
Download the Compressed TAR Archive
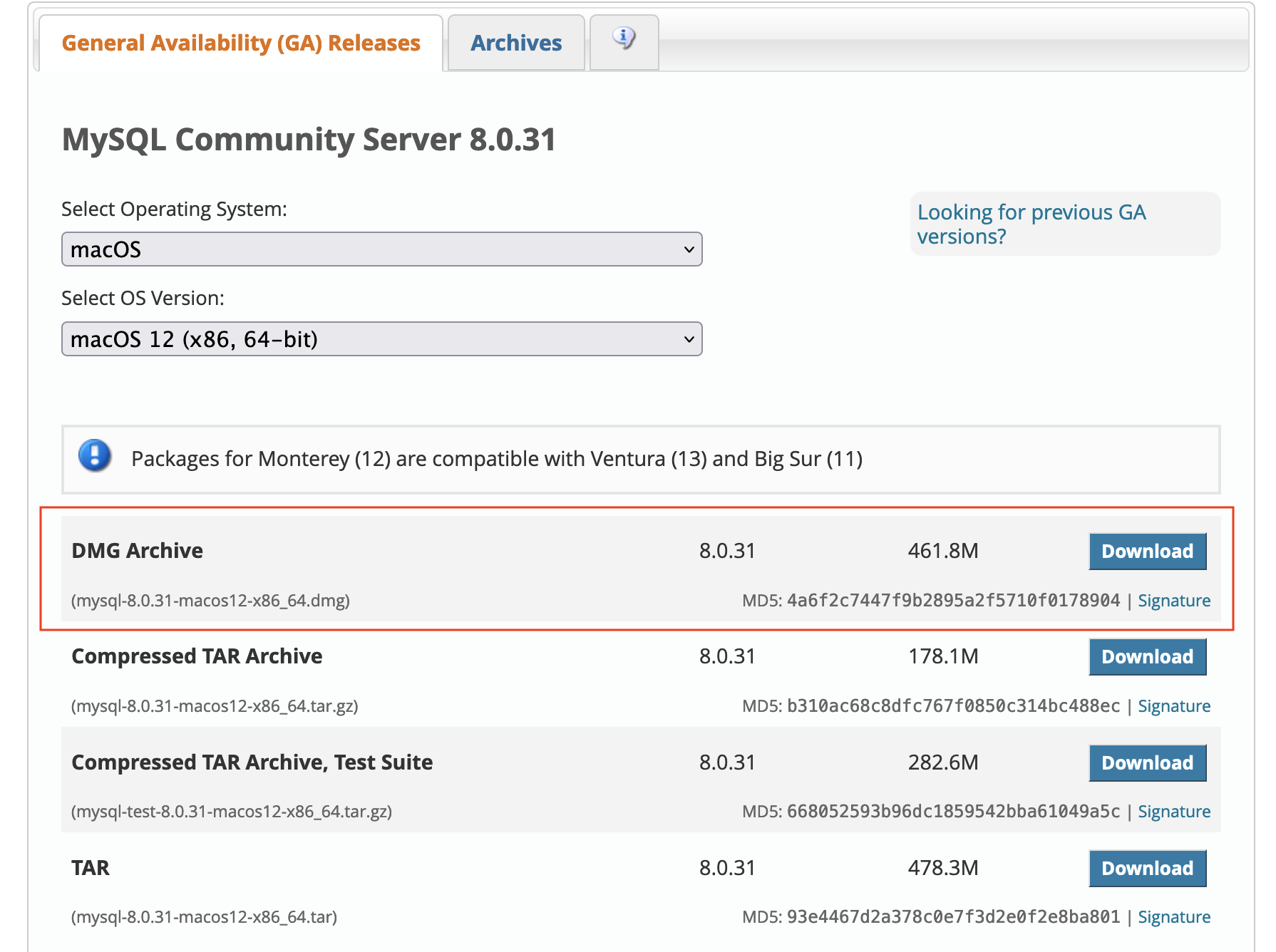[1146, 657]
